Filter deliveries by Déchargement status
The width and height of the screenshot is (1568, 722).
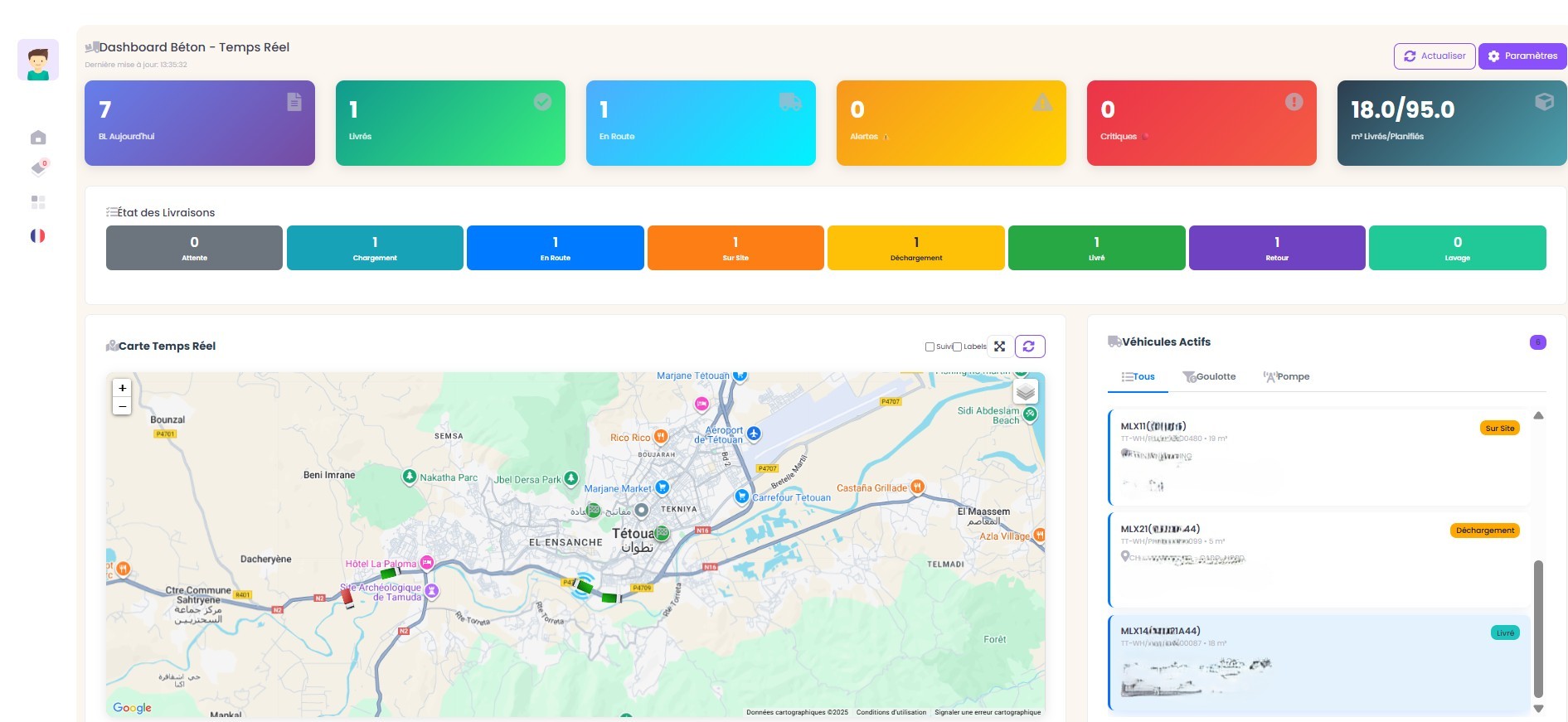(x=916, y=248)
